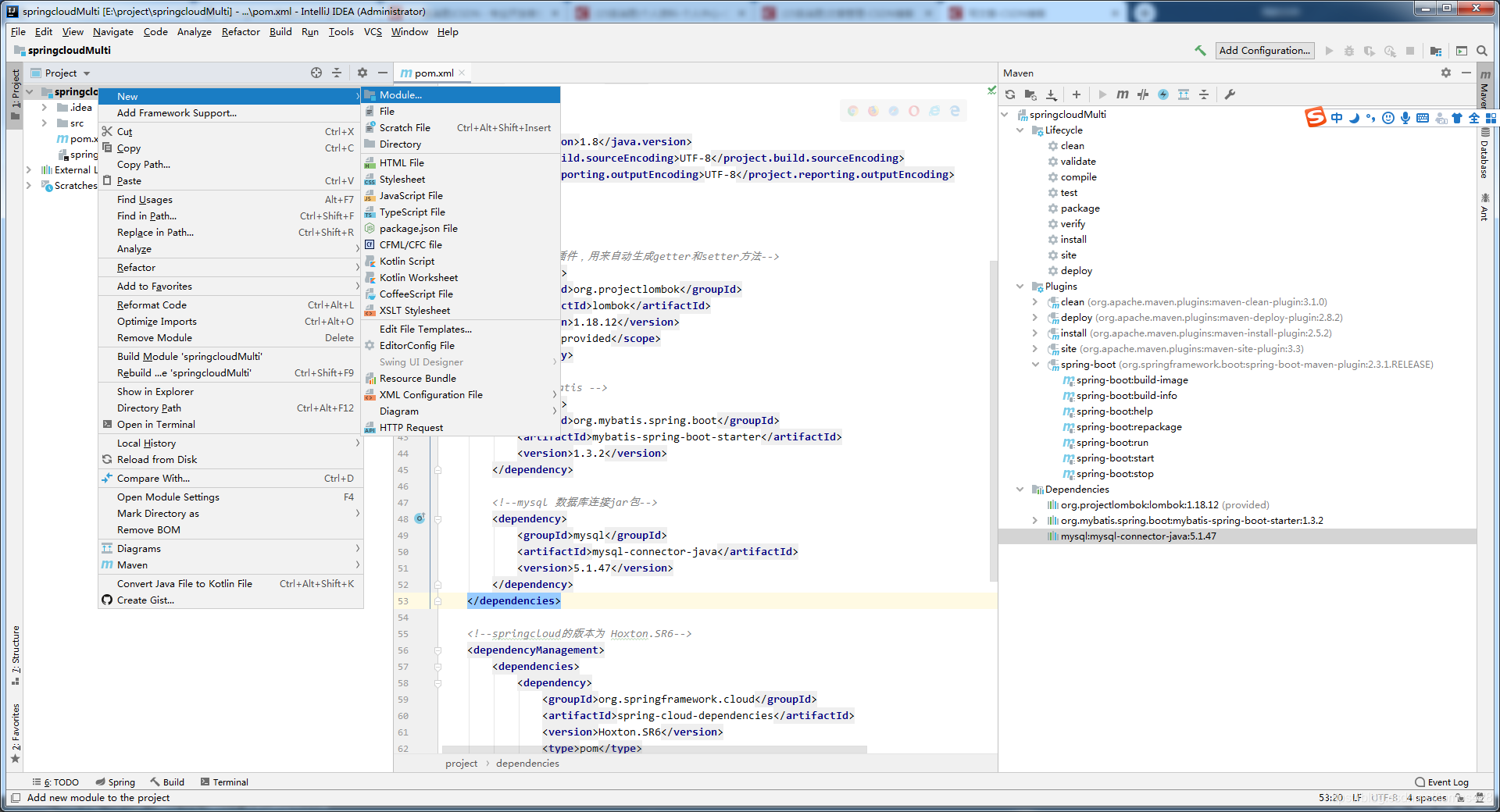Image resolution: width=1500 pixels, height=812 pixels.
Task: Click generate sources and update folders icon
Action: [1030, 94]
